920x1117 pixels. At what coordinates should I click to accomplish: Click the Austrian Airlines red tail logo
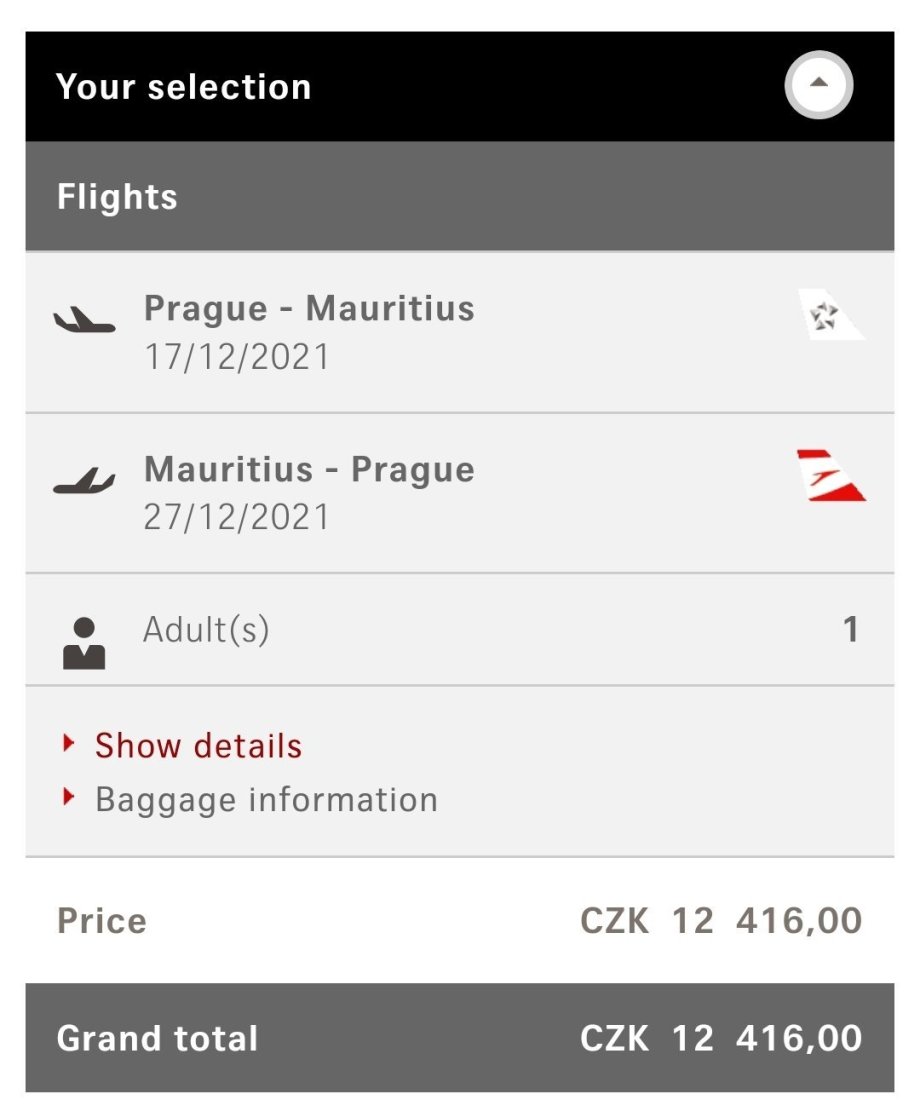pos(829,475)
